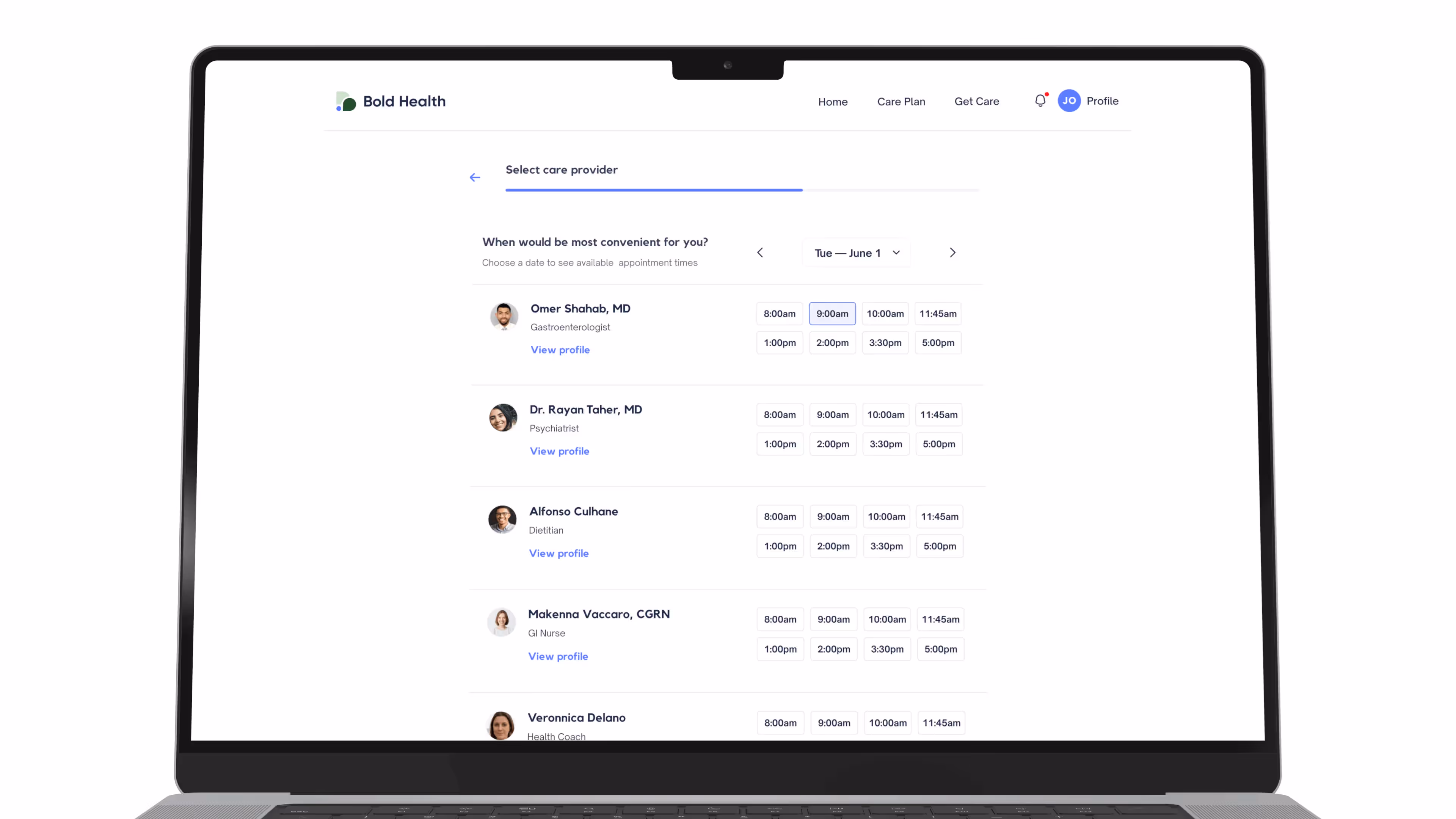Click Omer Shahab's profile photo
Screen dimensions: 1456x819
point(504,316)
